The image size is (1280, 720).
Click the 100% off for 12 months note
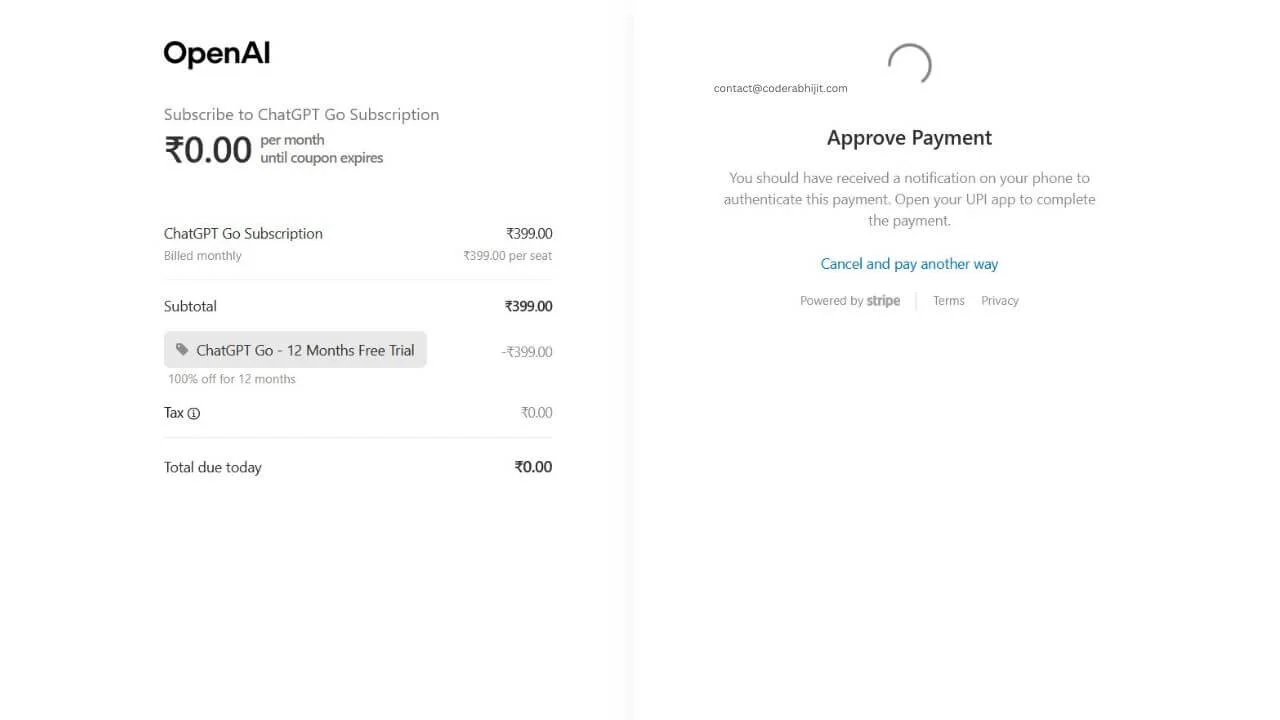point(232,379)
